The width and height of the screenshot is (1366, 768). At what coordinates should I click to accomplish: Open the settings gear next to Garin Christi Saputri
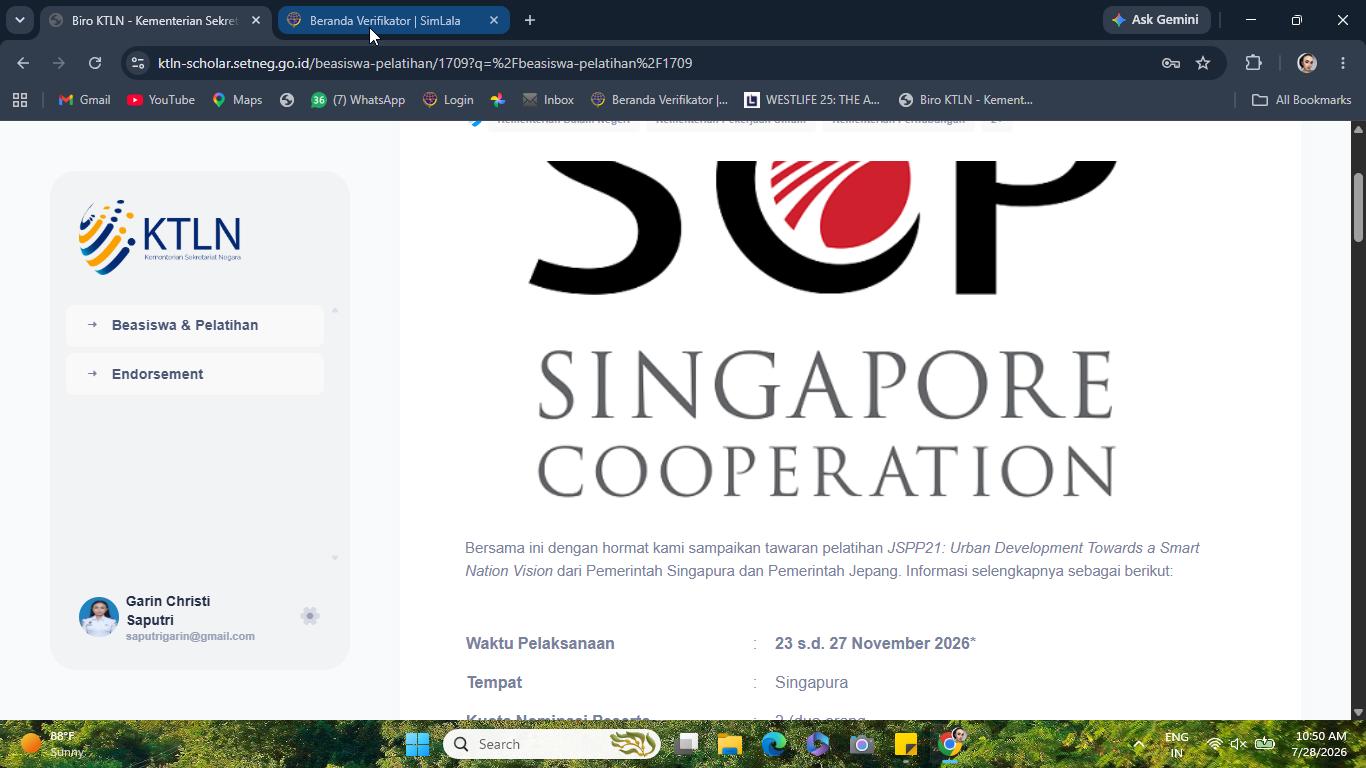point(310,616)
